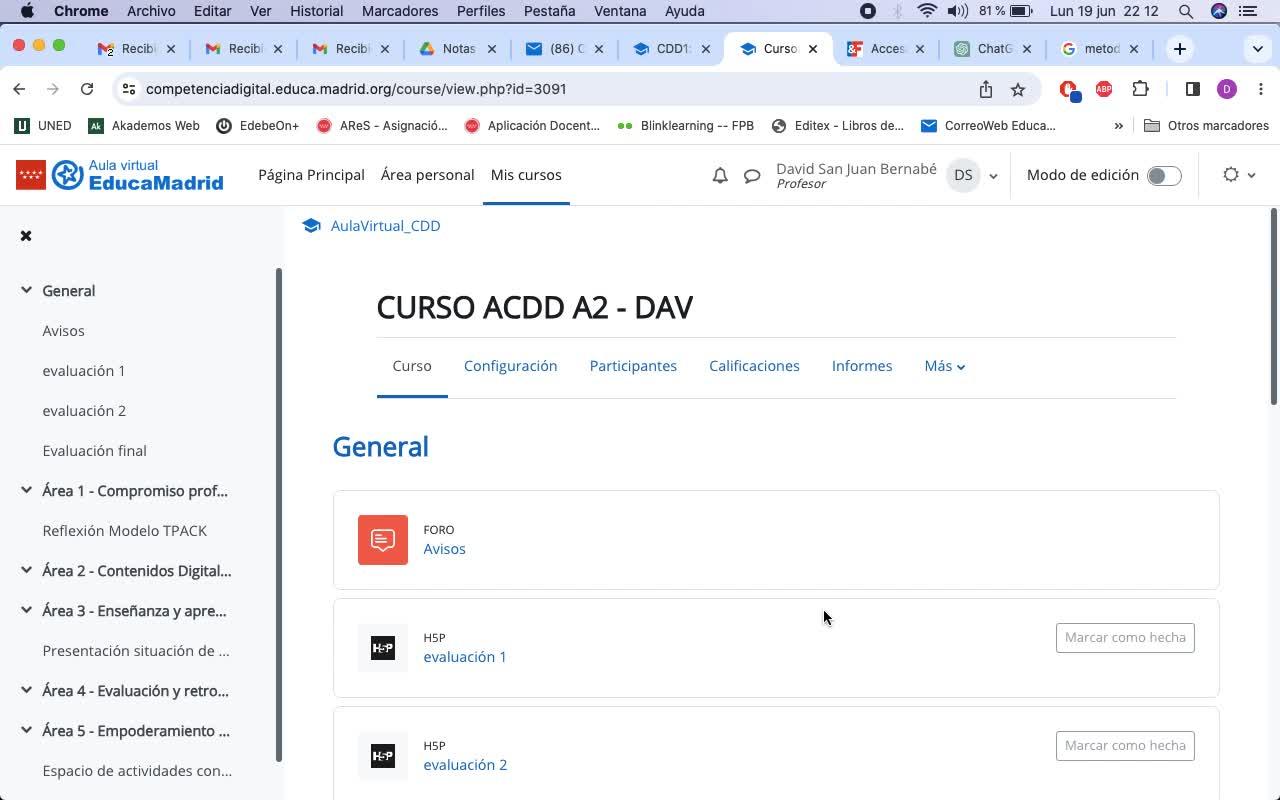This screenshot has height=800, width=1280.
Task: Collapse Área 1 - Compromiso prof section
Action: tap(26, 491)
